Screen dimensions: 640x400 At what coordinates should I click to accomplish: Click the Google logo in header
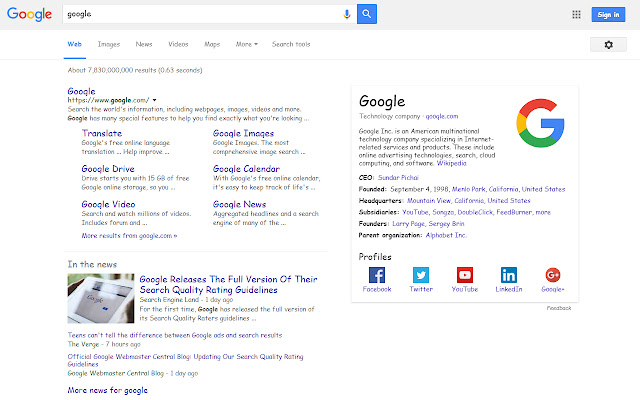(x=29, y=14)
